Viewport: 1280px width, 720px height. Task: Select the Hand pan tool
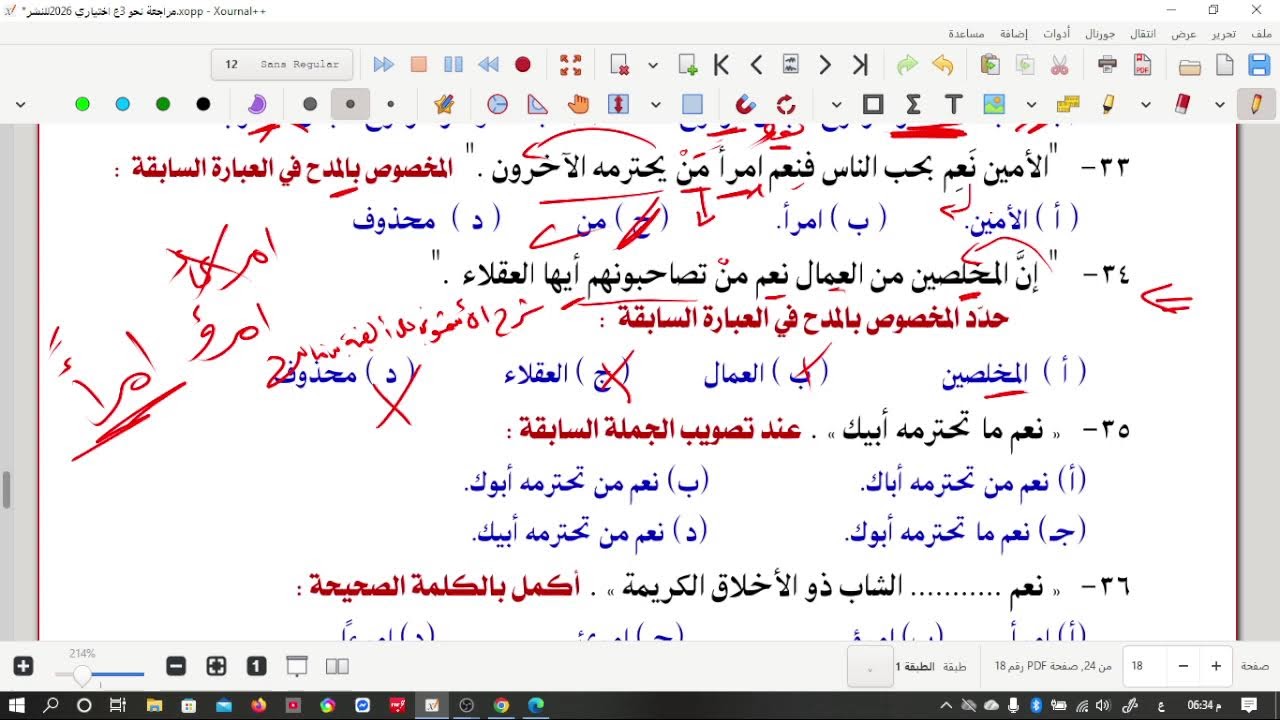(x=578, y=104)
